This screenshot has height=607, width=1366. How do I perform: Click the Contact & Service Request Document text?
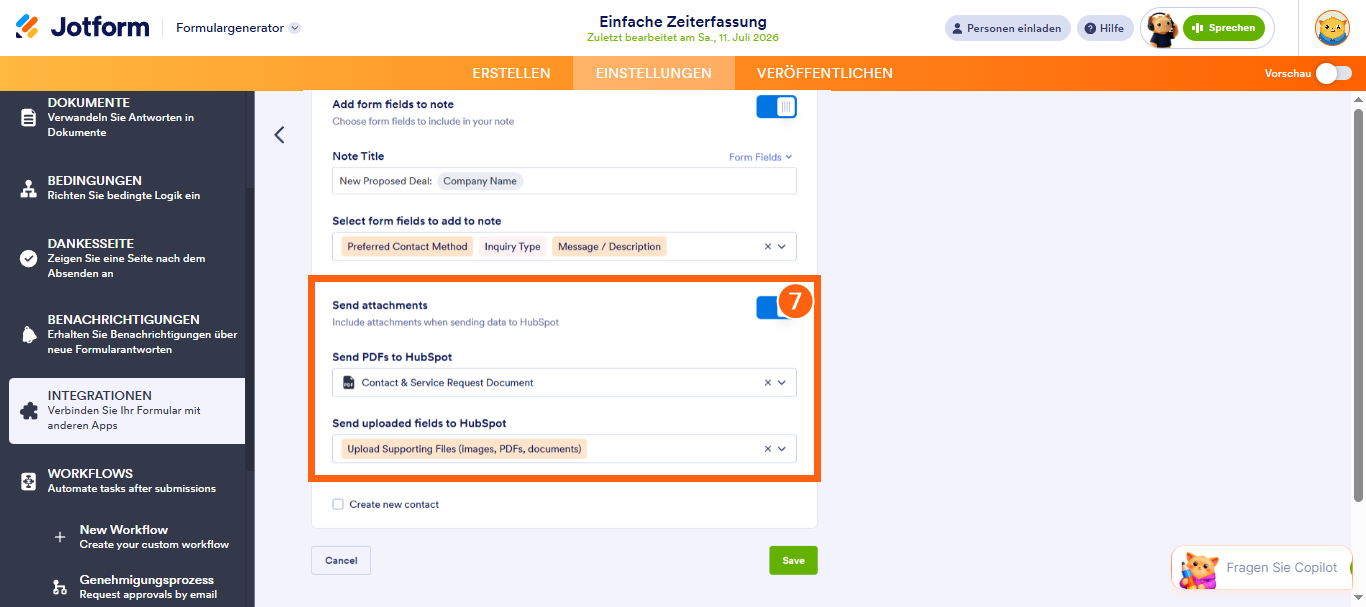point(448,383)
